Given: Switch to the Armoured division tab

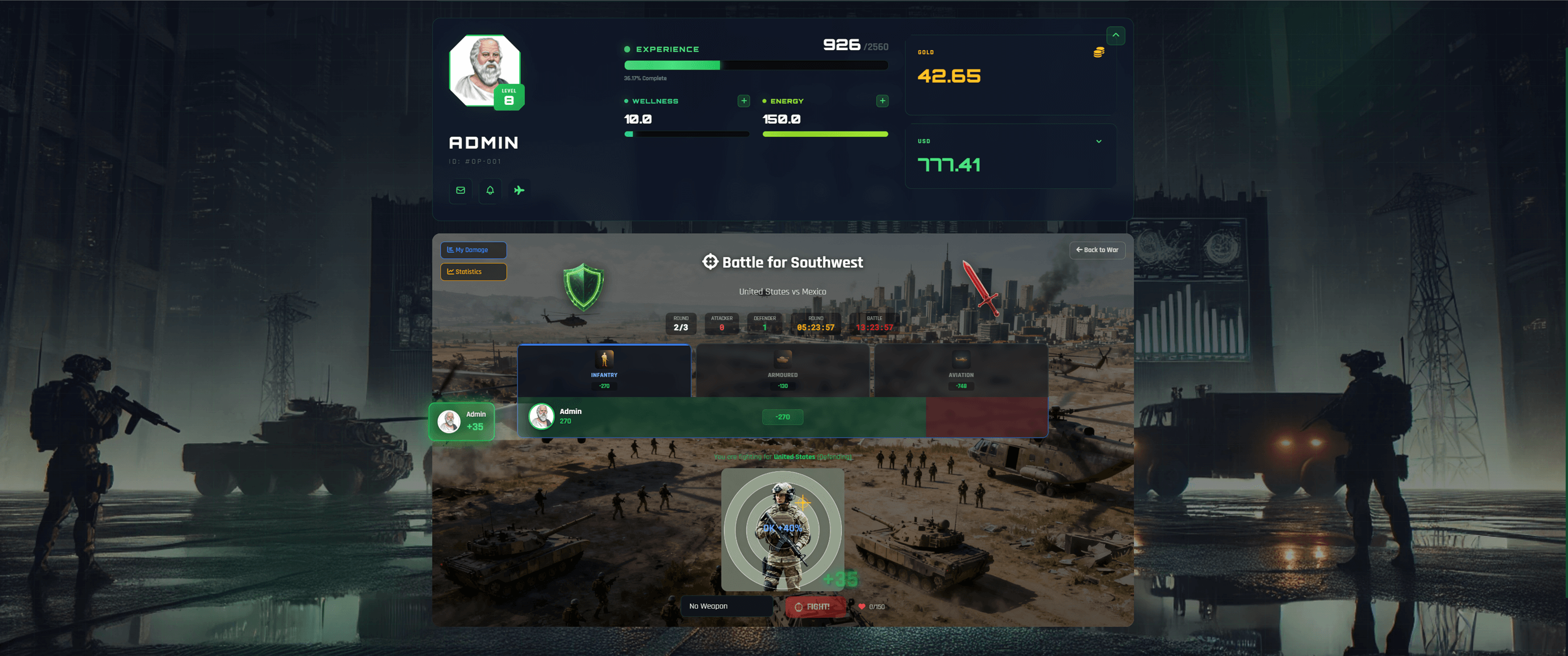Looking at the screenshot, I should pos(782,370).
